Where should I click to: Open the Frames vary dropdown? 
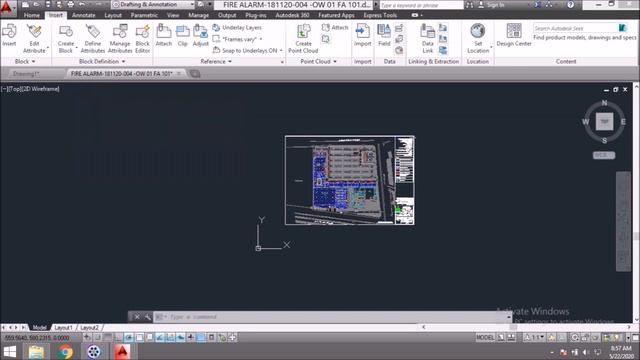click(237, 39)
